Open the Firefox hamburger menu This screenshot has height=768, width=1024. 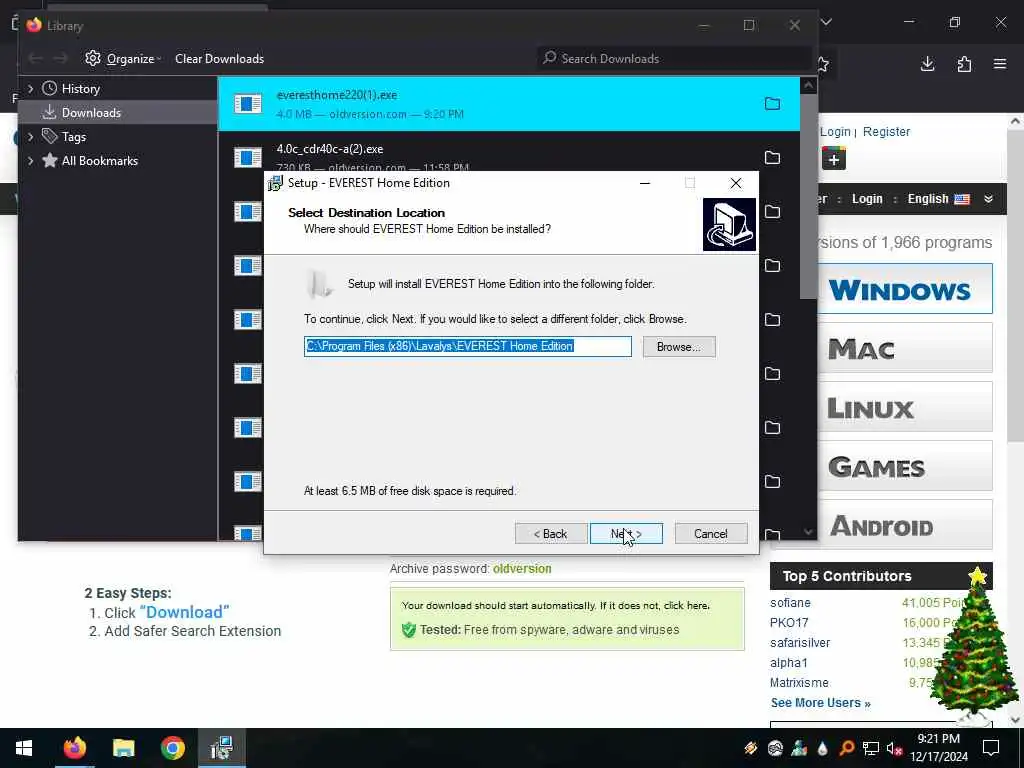tap(1000, 64)
